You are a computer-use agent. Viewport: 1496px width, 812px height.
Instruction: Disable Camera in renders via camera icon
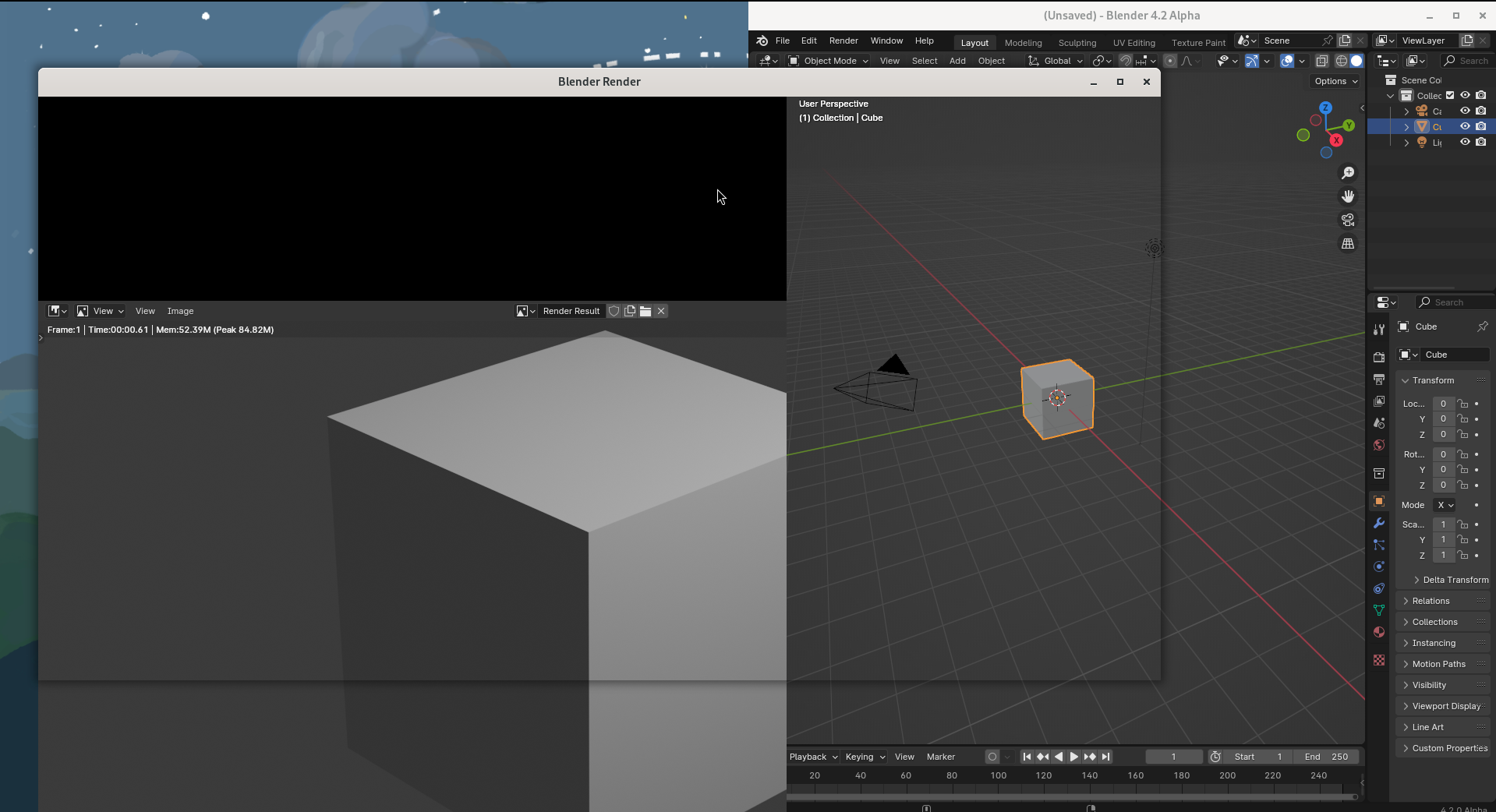click(x=1481, y=111)
